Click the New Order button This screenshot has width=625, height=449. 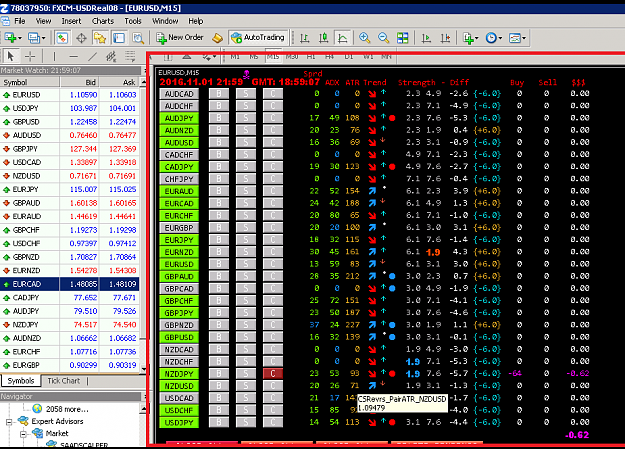[x=179, y=37]
